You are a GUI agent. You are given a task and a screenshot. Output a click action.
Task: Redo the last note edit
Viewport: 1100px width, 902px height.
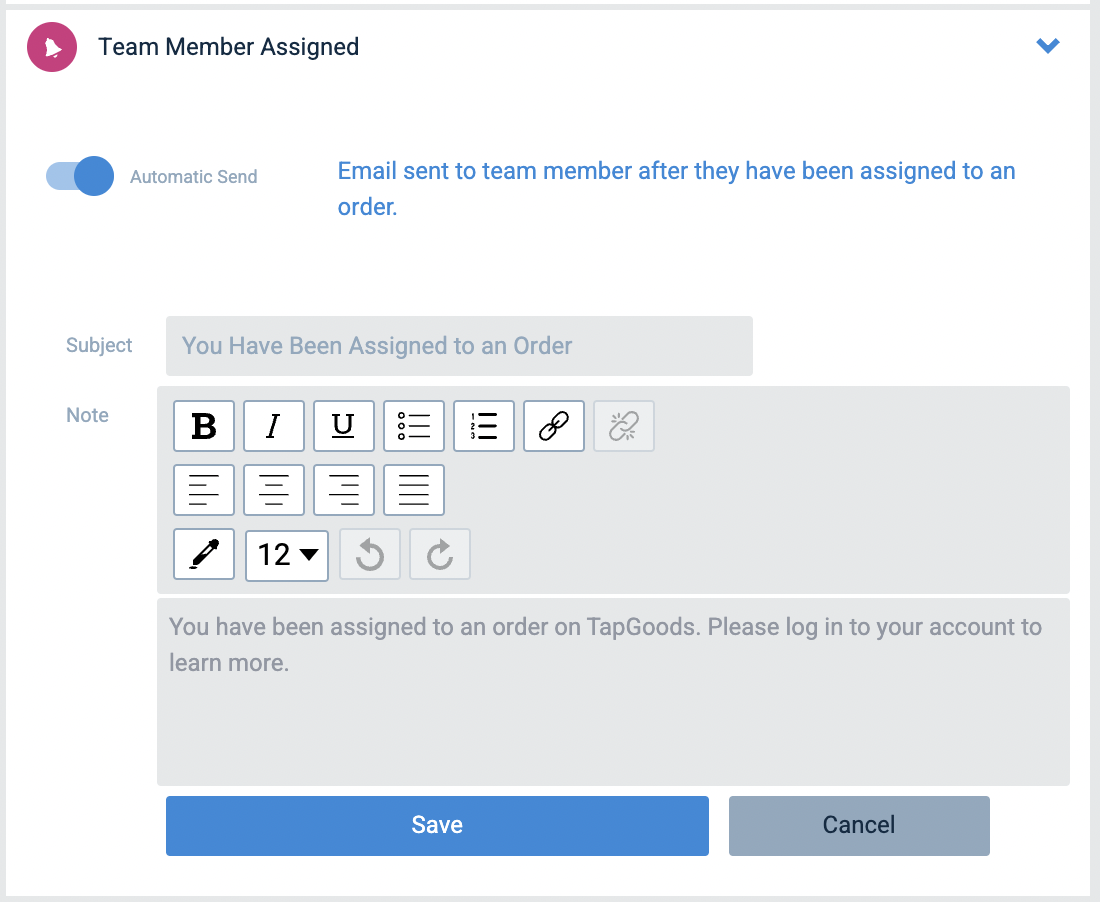(440, 554)
